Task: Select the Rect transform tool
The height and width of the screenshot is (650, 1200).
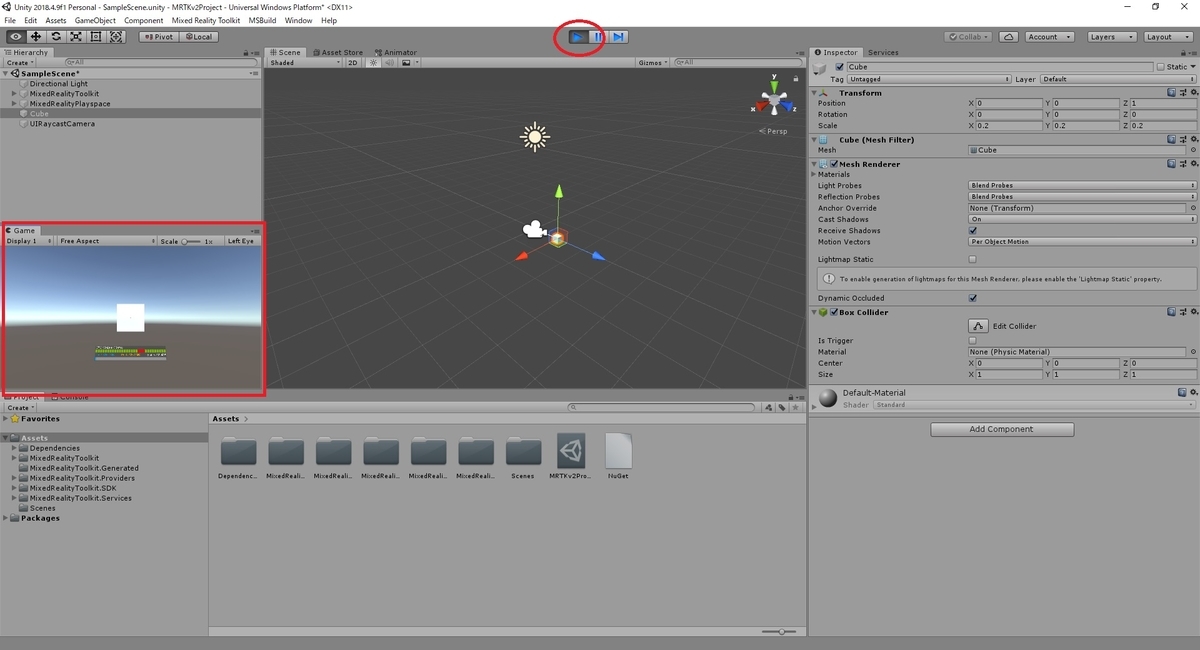Action: pos(96,37)
